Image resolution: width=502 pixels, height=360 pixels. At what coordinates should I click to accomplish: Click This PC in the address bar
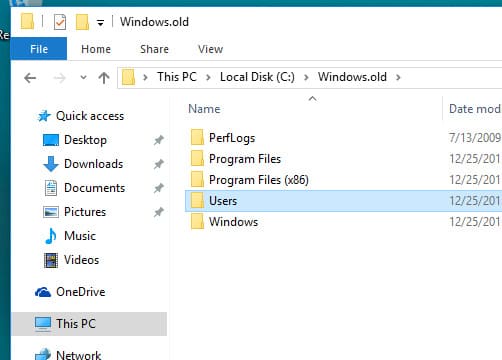coord(177,77)
